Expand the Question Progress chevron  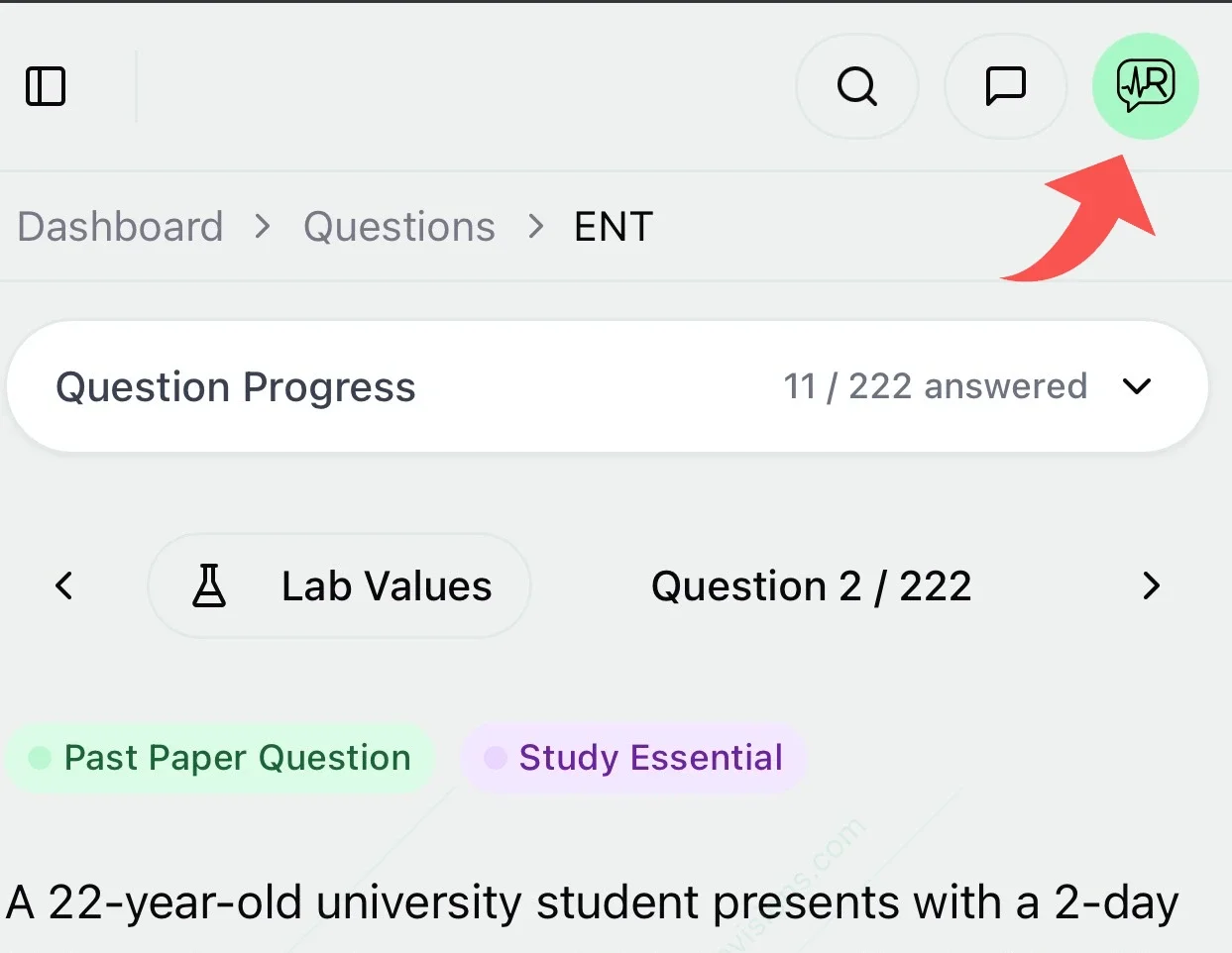click(x=1137, y=386)
